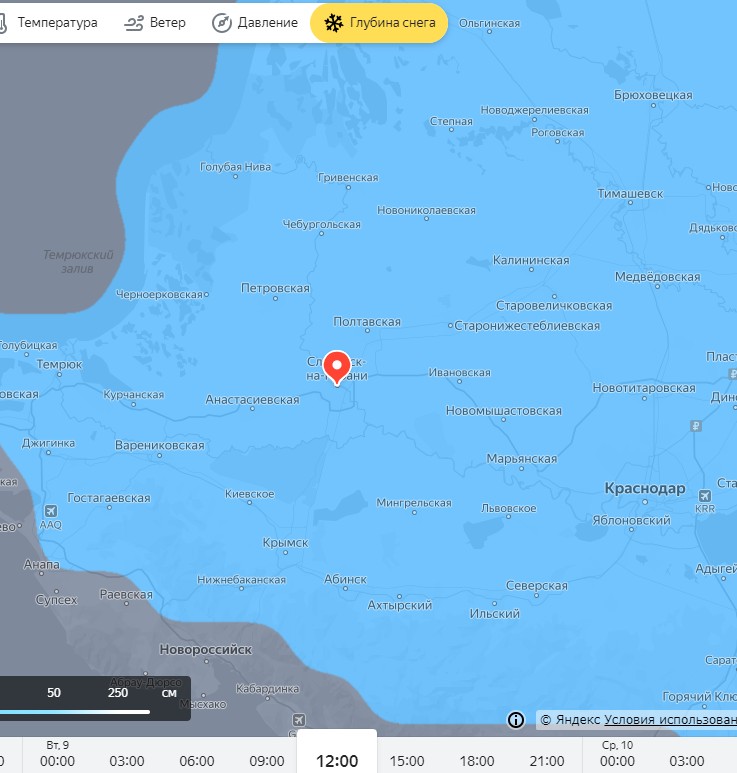Click the wind icon next to Ветер
The height and width of the screenshot is (773, 737).
coord(134,23)
